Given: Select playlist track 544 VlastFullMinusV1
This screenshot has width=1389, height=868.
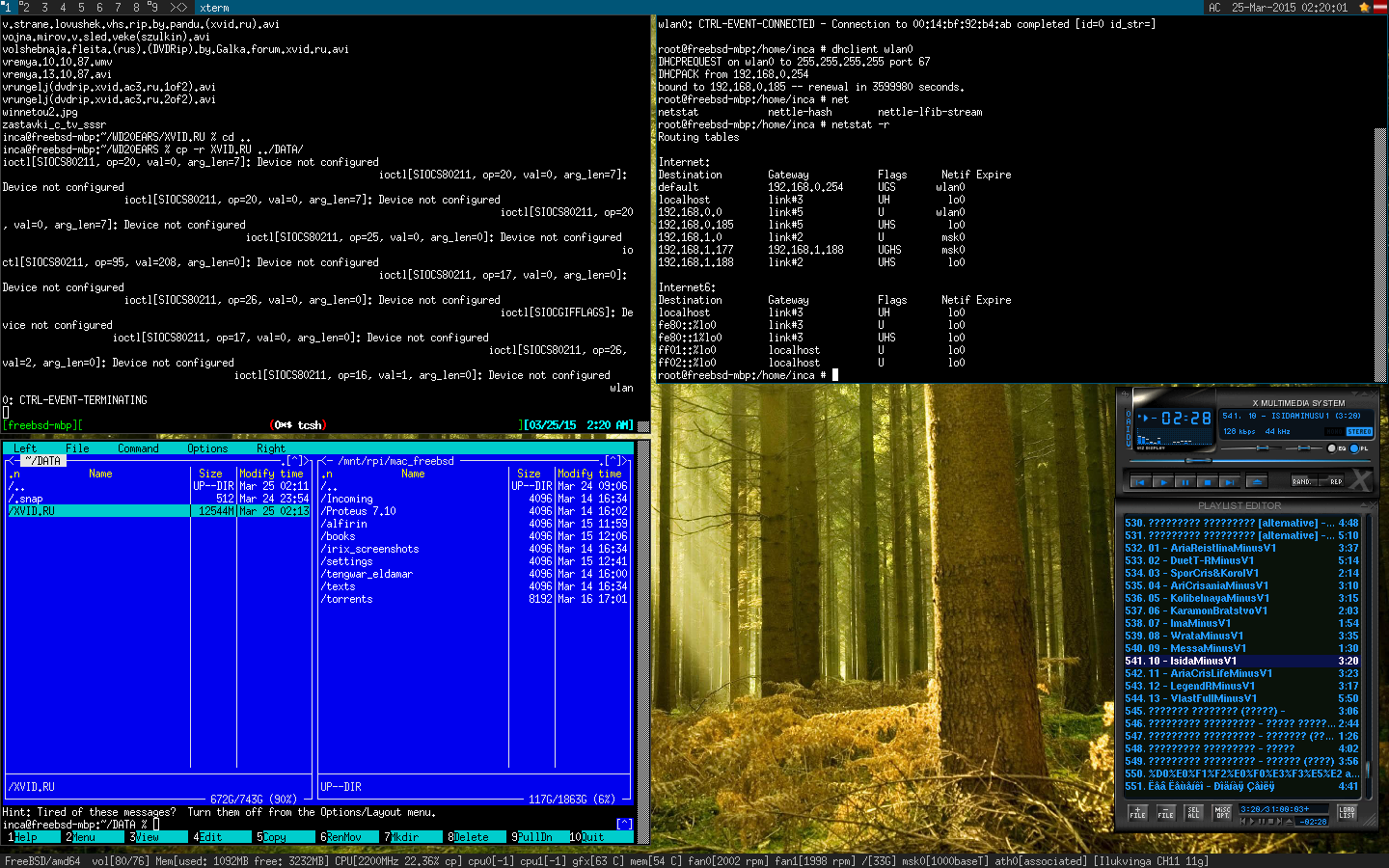Looking at the screenshot, I should coord(1241,698).
